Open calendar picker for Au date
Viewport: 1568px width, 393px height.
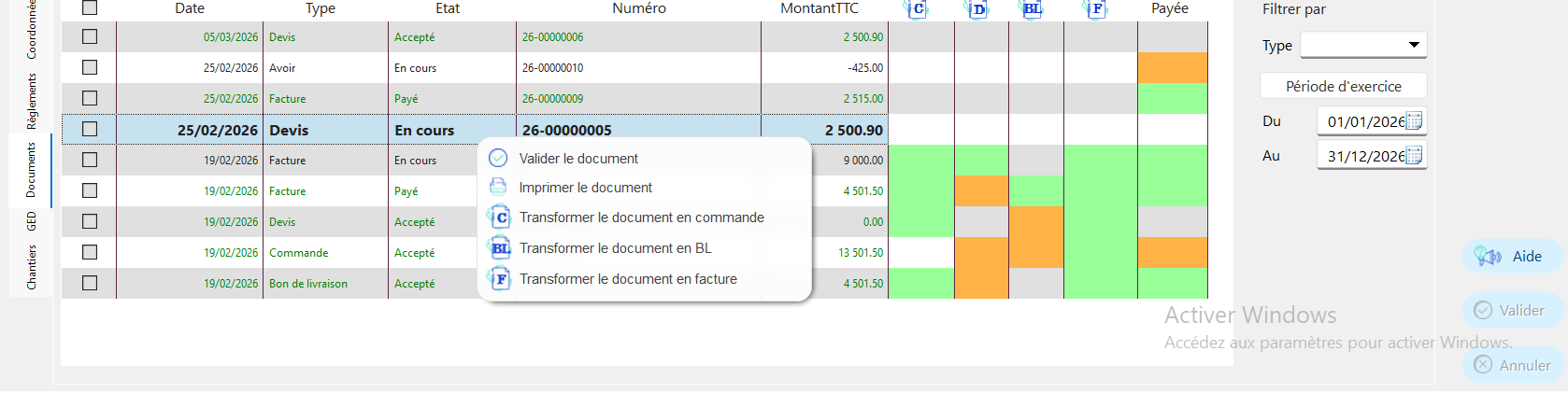pyautogui.click(x=1415, y=156)
